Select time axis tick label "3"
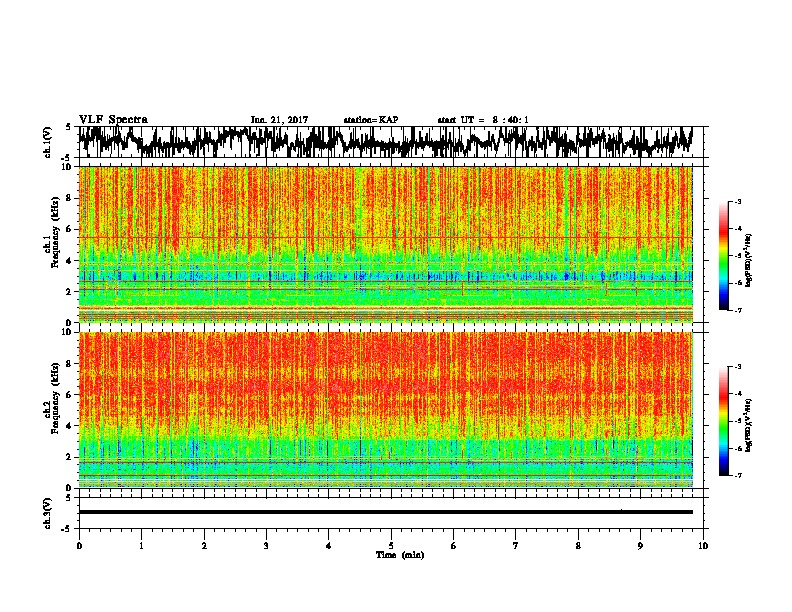This screenshot has width=792, height=612. (x=266, y=546)
